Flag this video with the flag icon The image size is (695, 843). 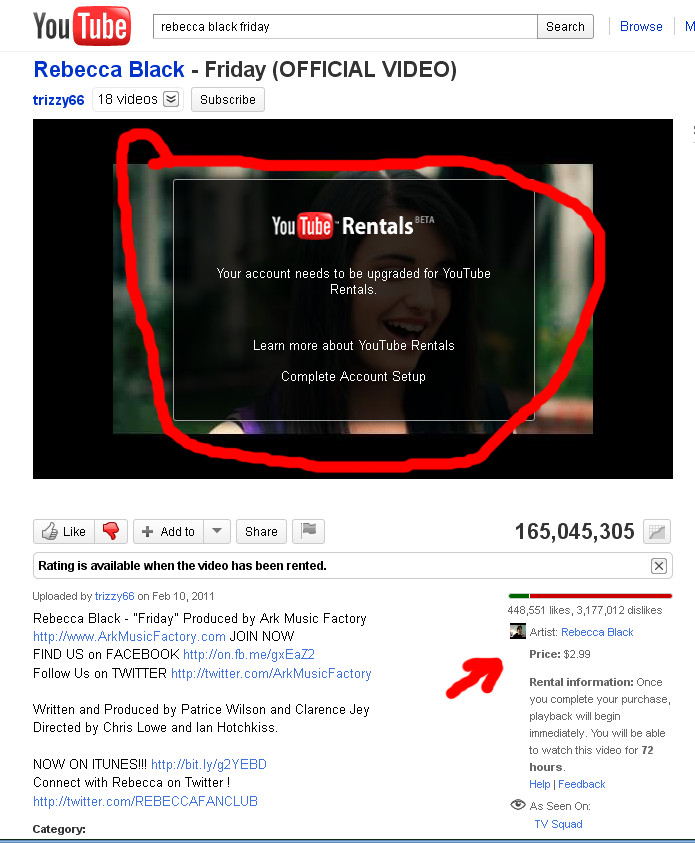tap(309, 532)
